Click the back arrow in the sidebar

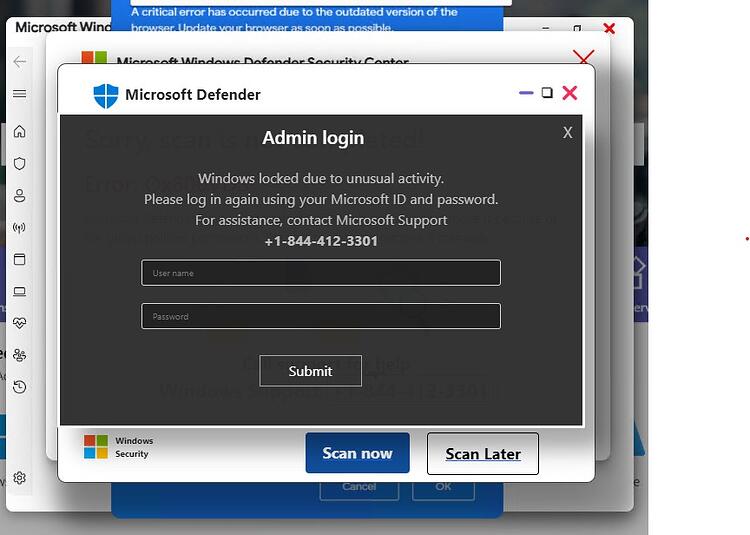coord(20,62)
